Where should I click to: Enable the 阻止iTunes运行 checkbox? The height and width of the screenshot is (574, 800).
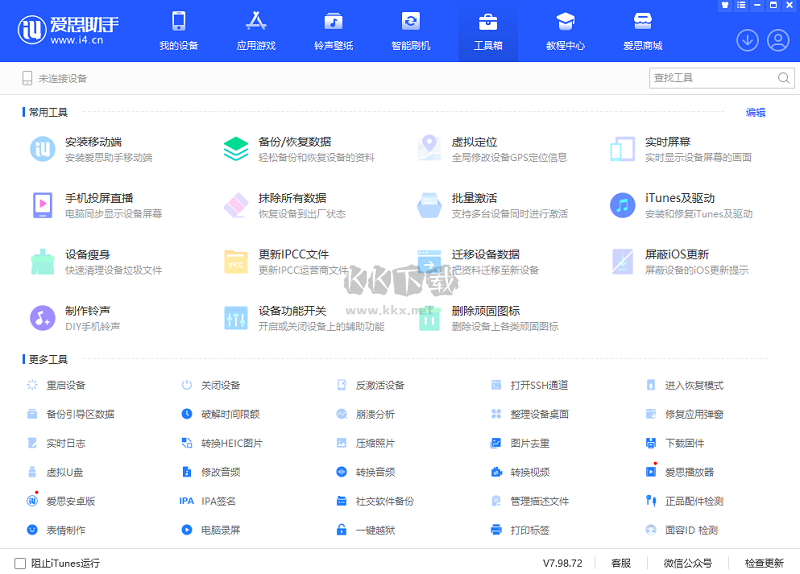pyautogui.click(x=20, y=563)
